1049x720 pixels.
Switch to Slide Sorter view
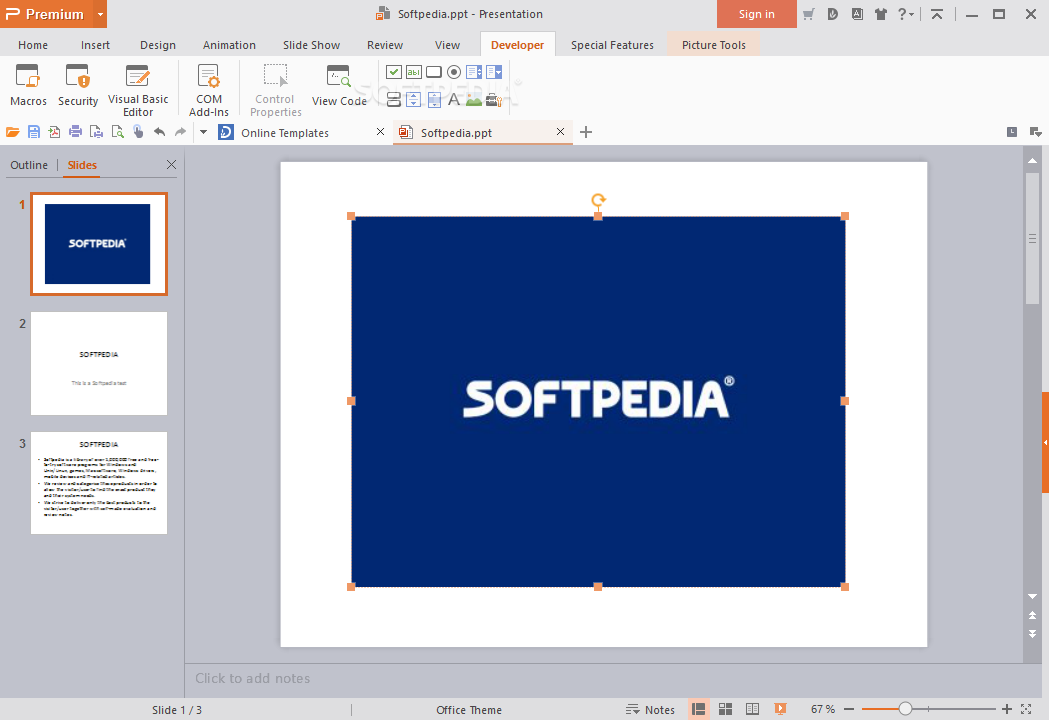pyautogui.click(x=725, y=709)
